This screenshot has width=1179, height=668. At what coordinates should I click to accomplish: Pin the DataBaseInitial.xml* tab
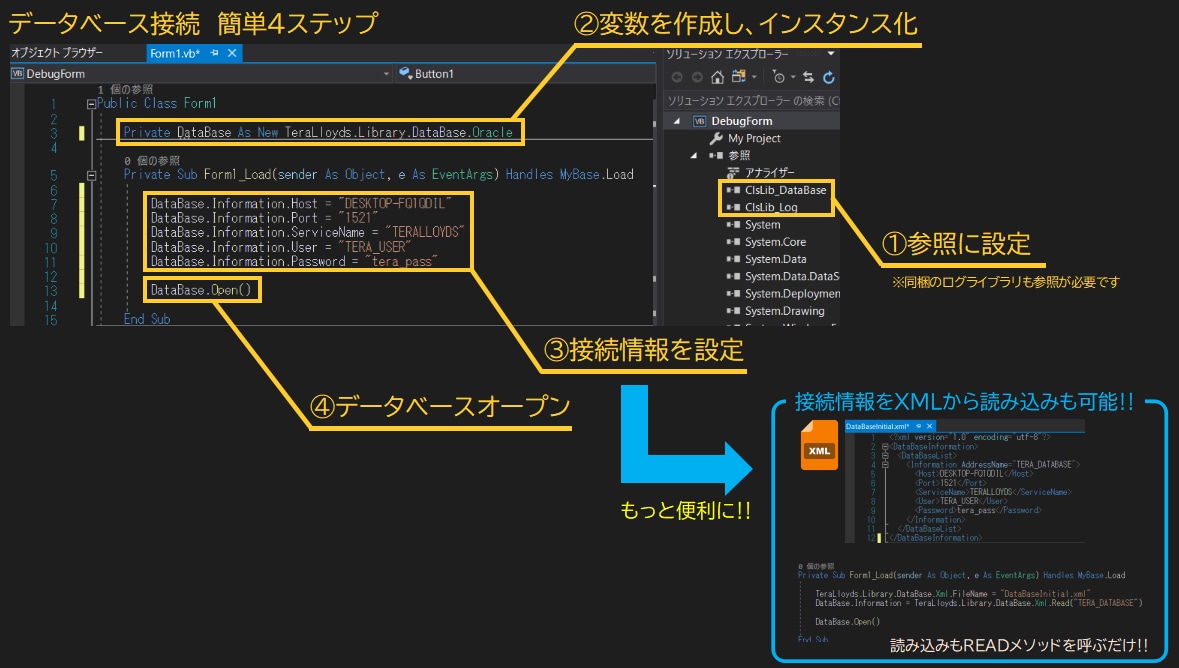[918, 426]
